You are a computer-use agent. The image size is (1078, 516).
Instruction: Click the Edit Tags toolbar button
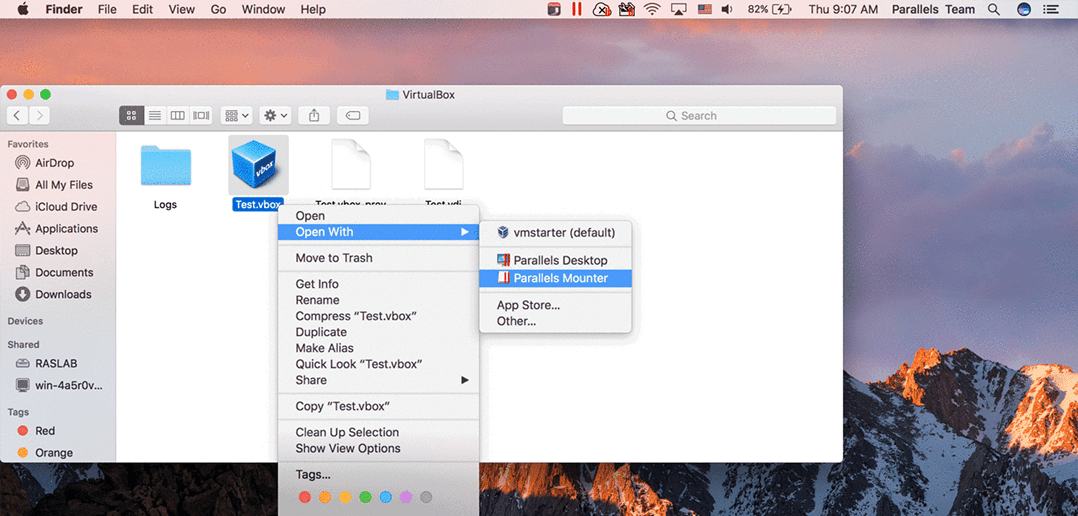(353, 115)
